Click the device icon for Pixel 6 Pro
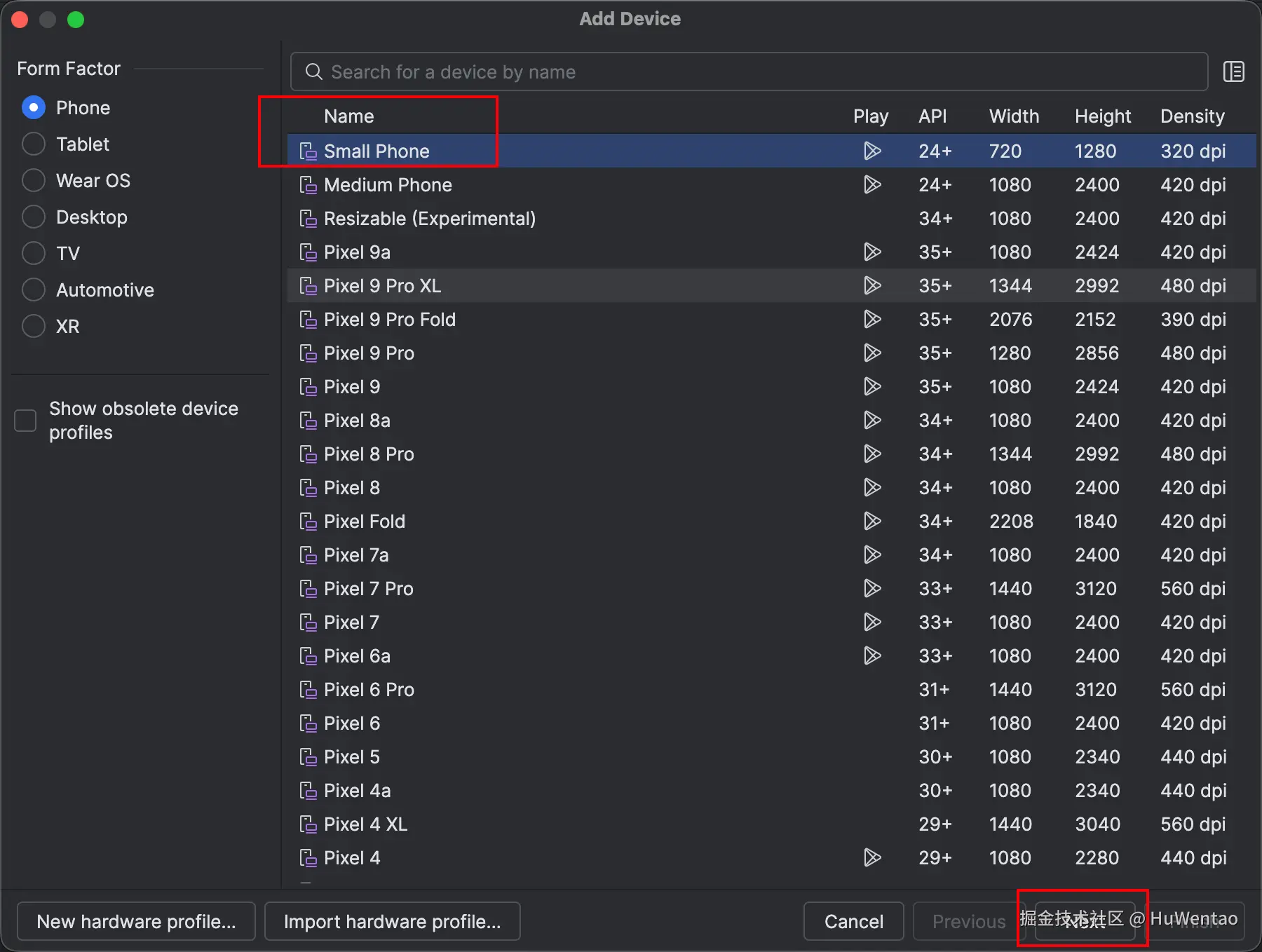 click(x=308, y=690)
